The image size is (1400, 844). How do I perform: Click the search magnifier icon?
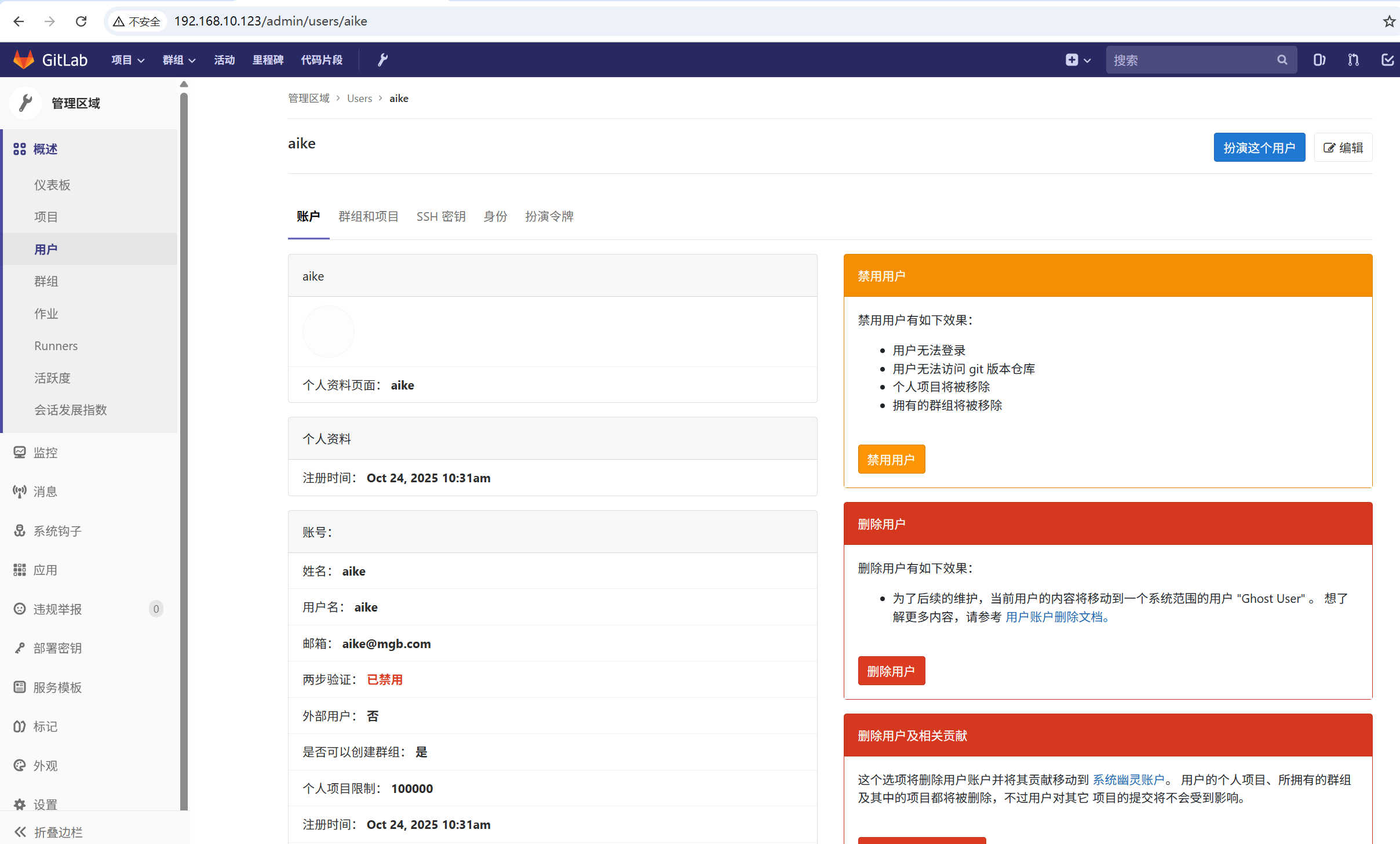click(1282, 60)
